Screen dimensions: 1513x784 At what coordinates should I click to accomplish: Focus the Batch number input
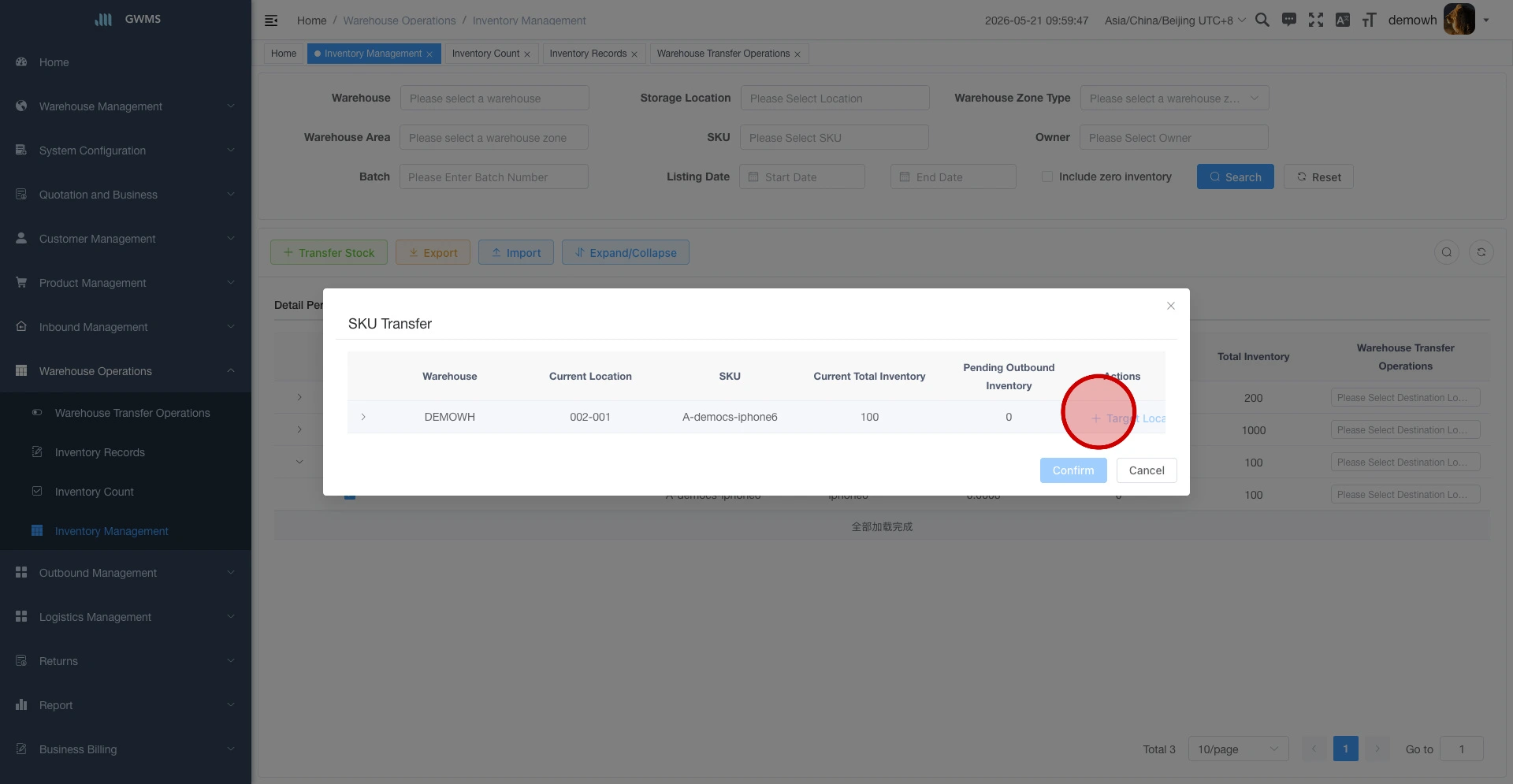[493, 177]
